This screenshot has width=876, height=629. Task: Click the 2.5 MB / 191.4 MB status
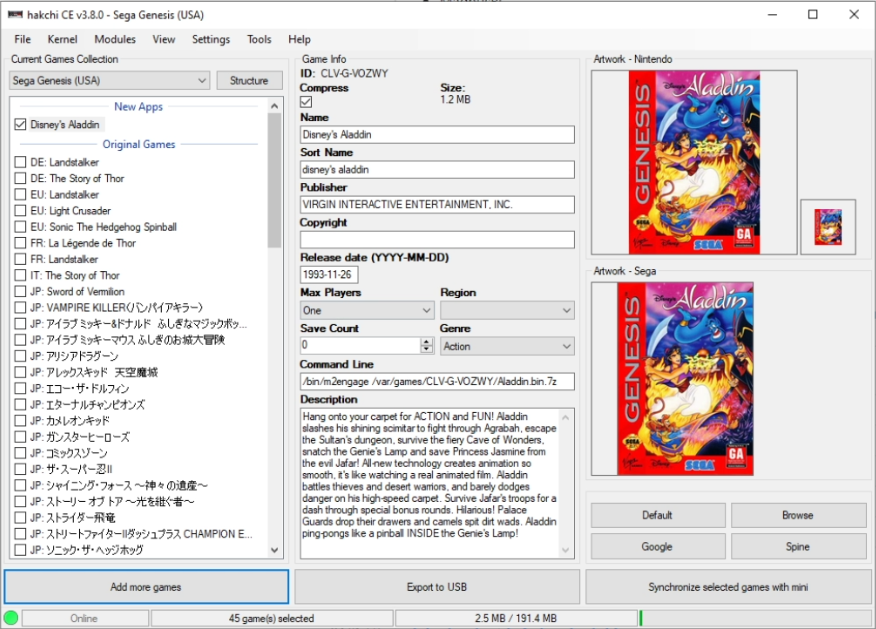[x=516, y=618]
